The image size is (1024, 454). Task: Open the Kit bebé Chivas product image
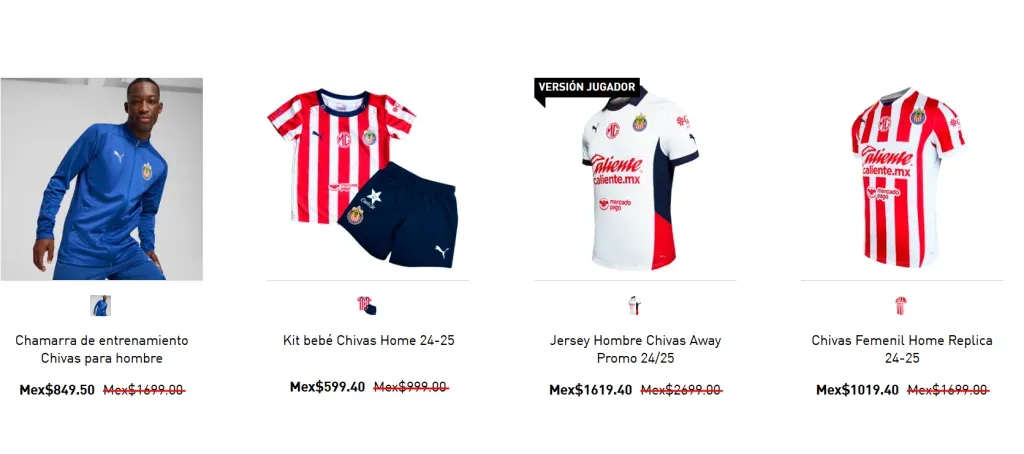point(368,179)
